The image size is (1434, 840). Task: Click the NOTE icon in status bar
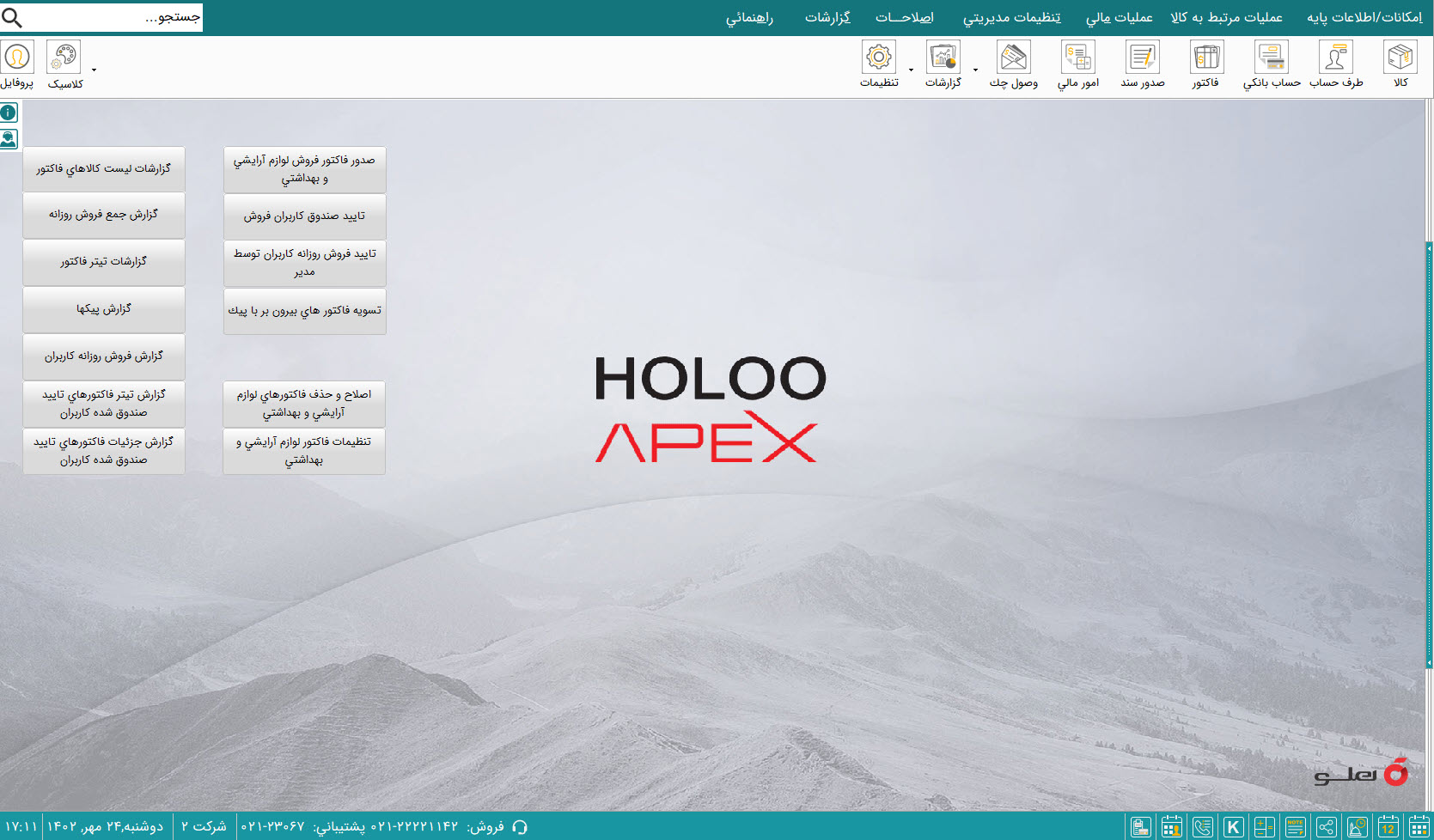pos(1296,827)
